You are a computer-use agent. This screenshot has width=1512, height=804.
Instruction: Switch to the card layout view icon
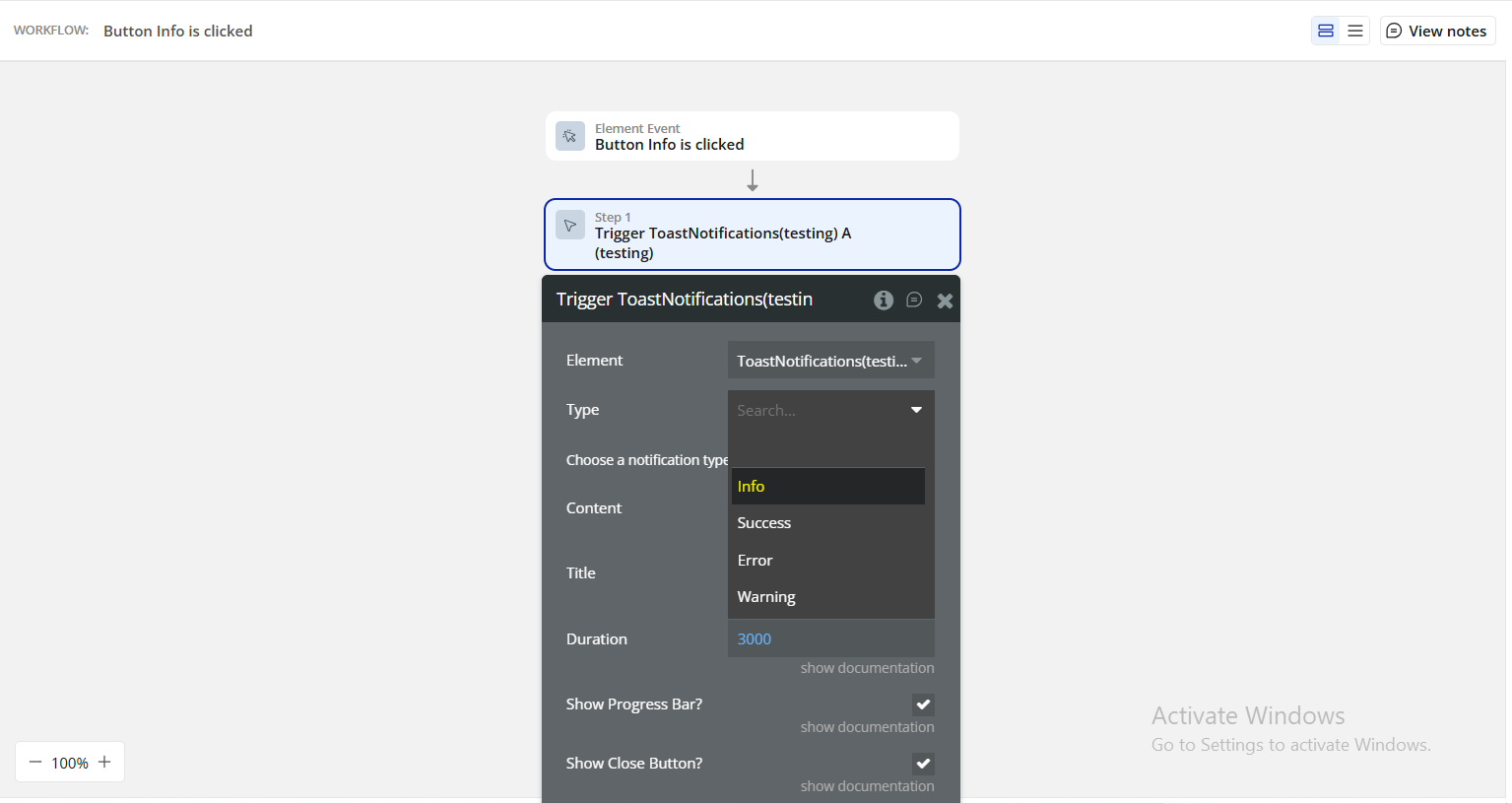[1326, 32]
